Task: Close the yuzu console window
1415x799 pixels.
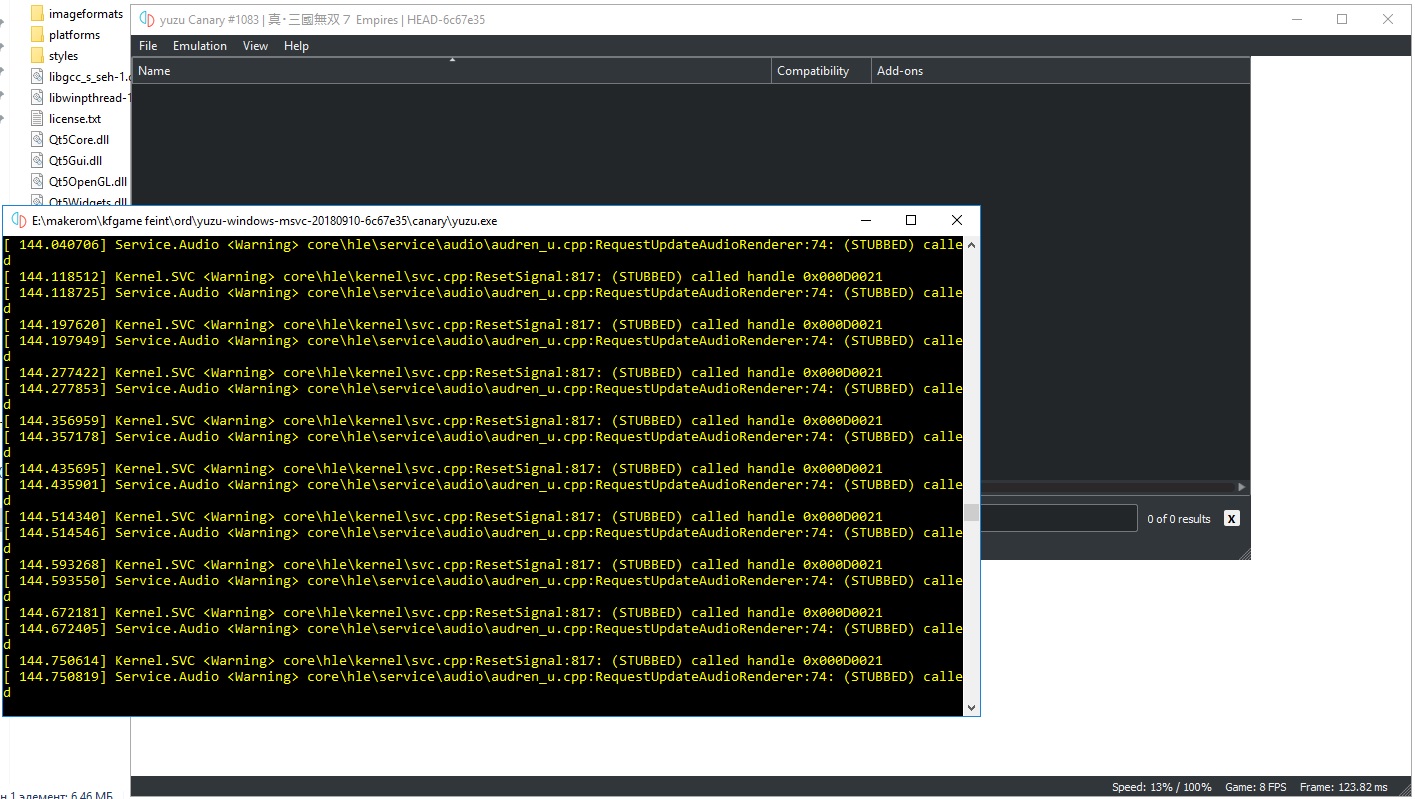Action: click(957, 220)
